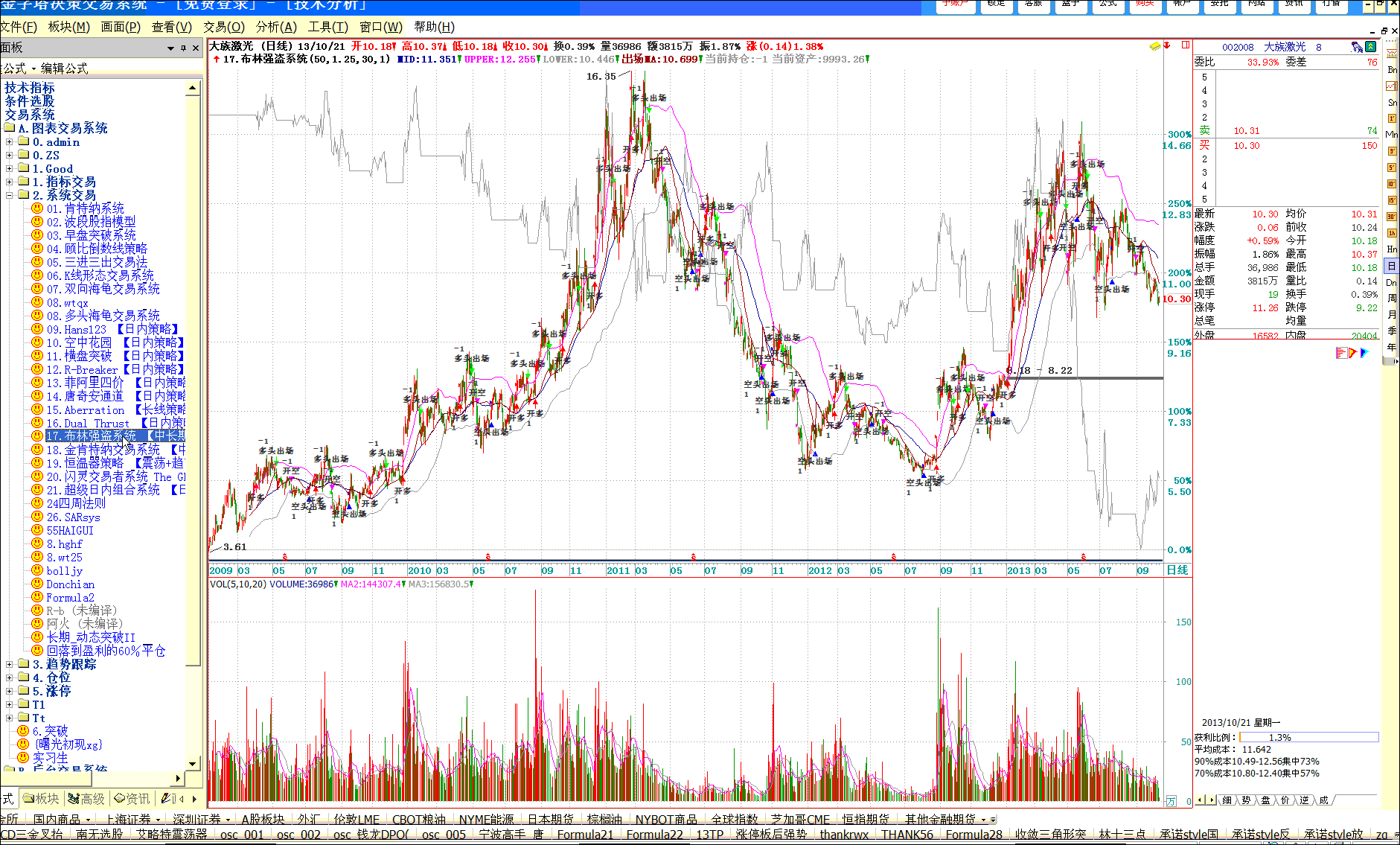Open the left panel dropdown arrow
The width and height of the screenshot is (1400, 845).
170,48
